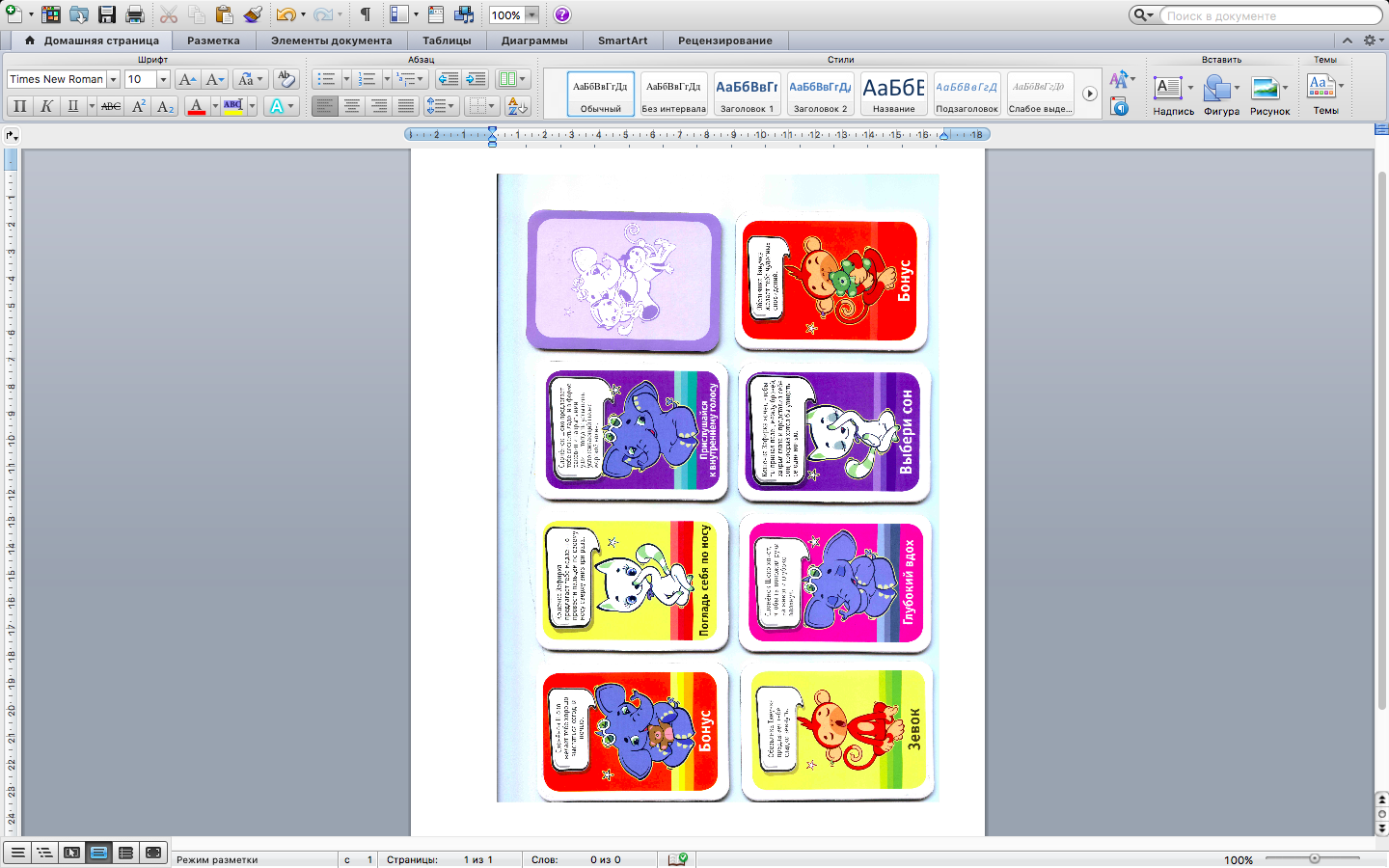Print the document using the printer icon
This screenshot has height=868, width=1389.
pyautogui.click(x=135, y=14)
